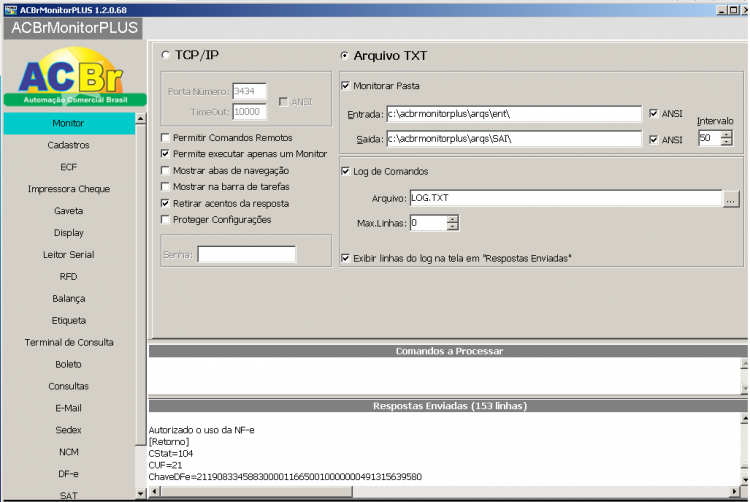Click horizontal scrollbar right arrow in responses
The height and width of the screenshot is (502, 750).
click(x=735, y=491)
